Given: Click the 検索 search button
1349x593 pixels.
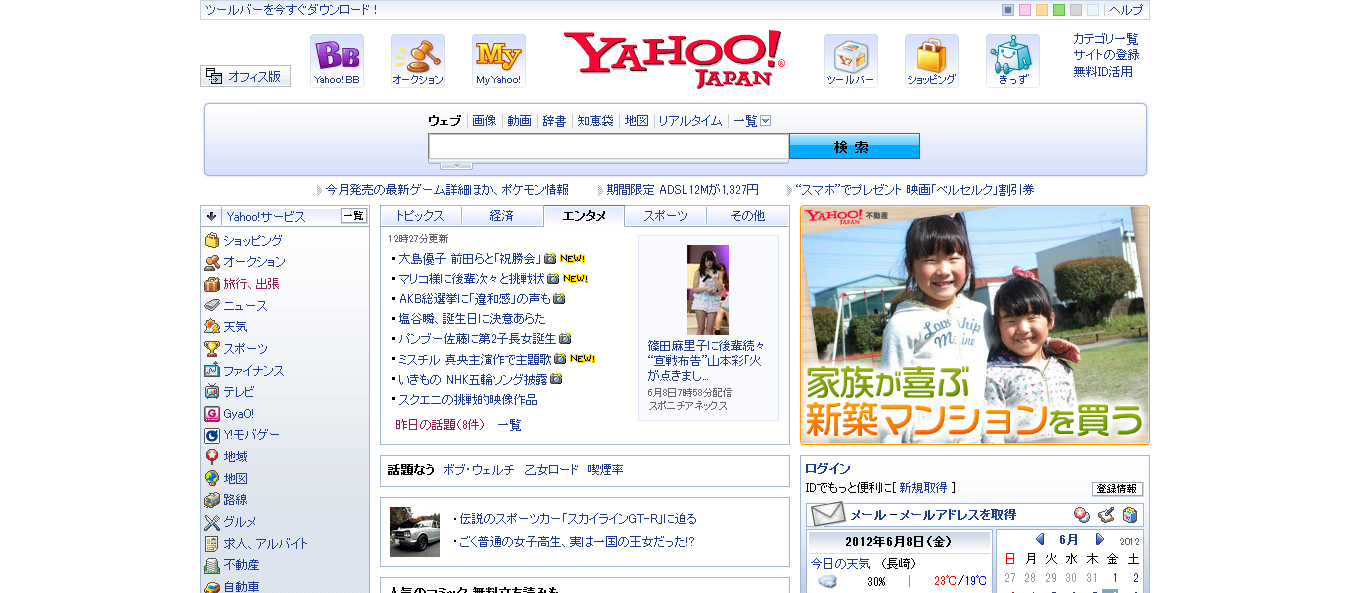Looking at the screenshot, I should point(854,147).
